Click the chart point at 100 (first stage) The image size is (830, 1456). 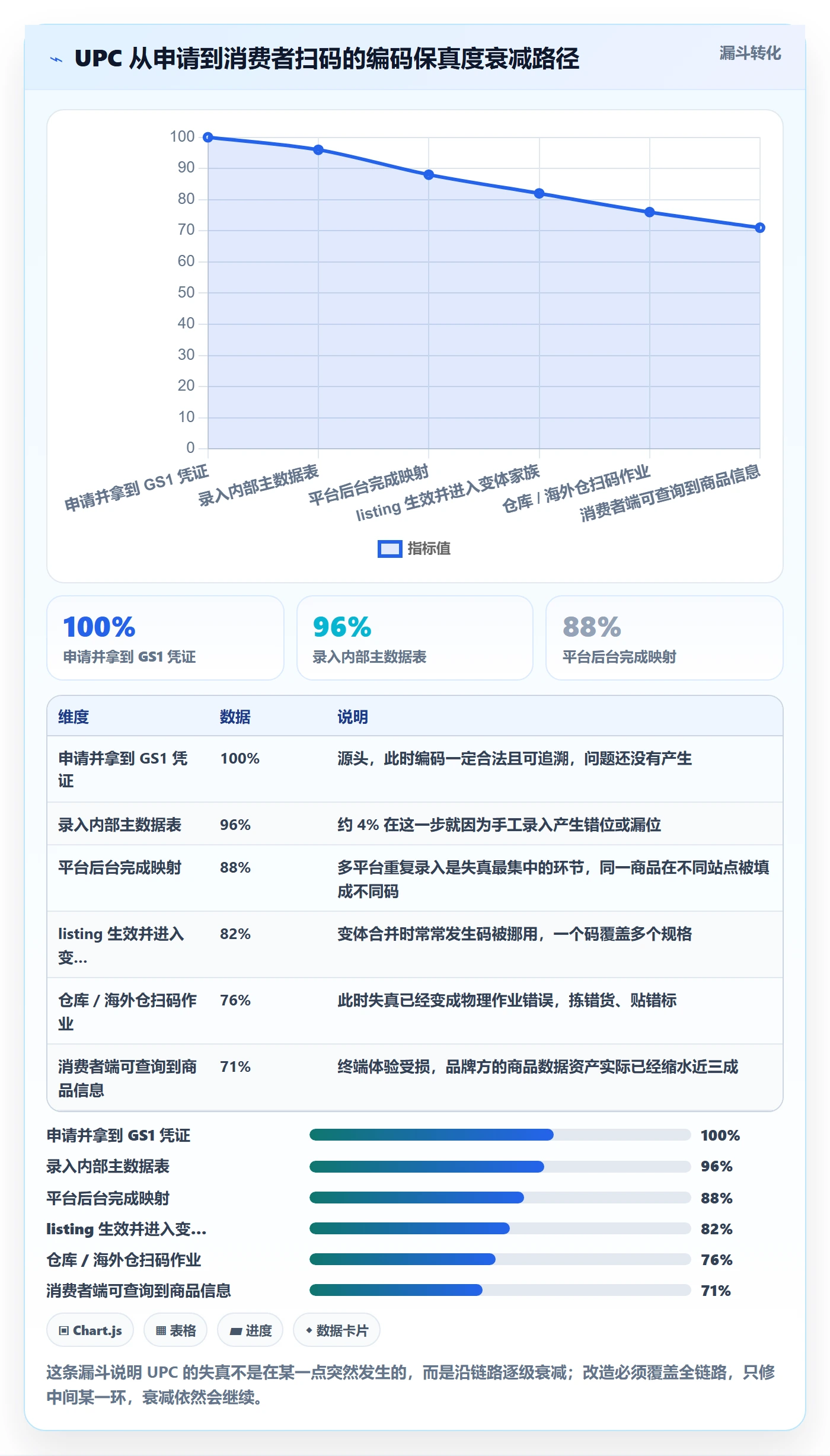(x=208, y=138)
